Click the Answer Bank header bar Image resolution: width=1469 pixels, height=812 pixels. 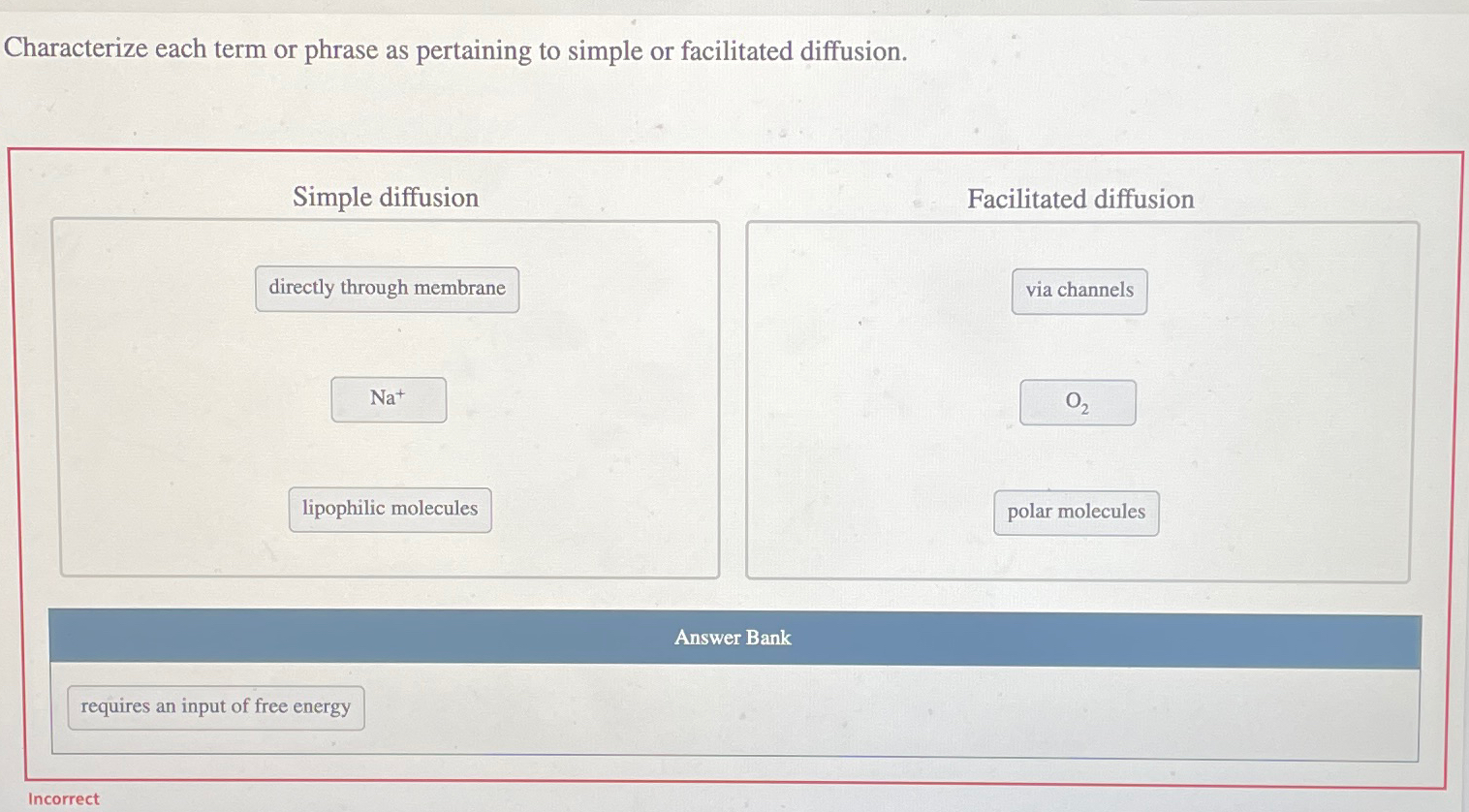tap(733, 638)
